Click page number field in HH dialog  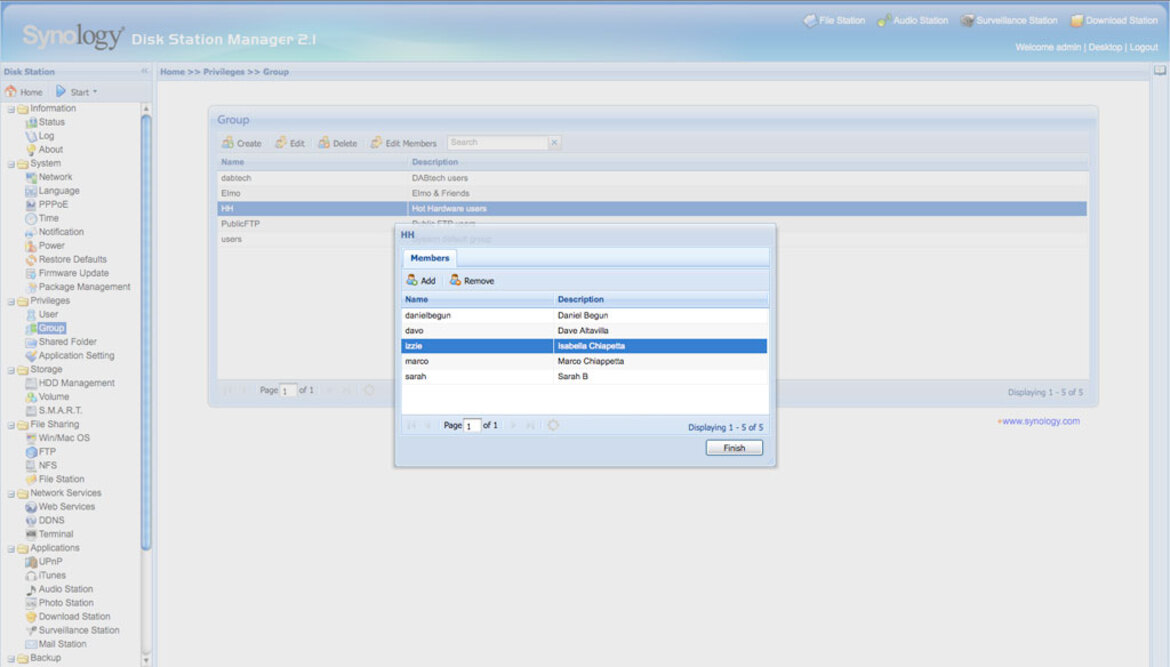point(472,425)
